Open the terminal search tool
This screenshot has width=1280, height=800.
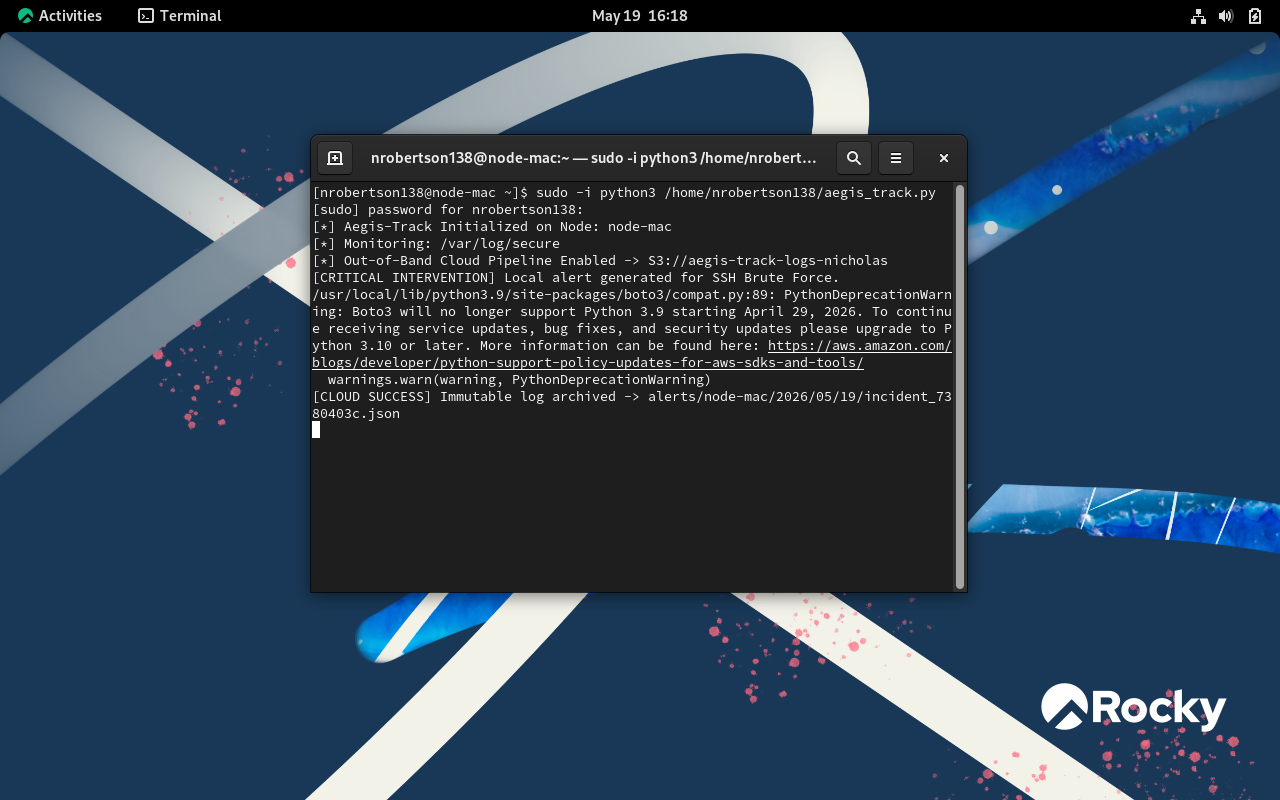[x=853, y=158]
